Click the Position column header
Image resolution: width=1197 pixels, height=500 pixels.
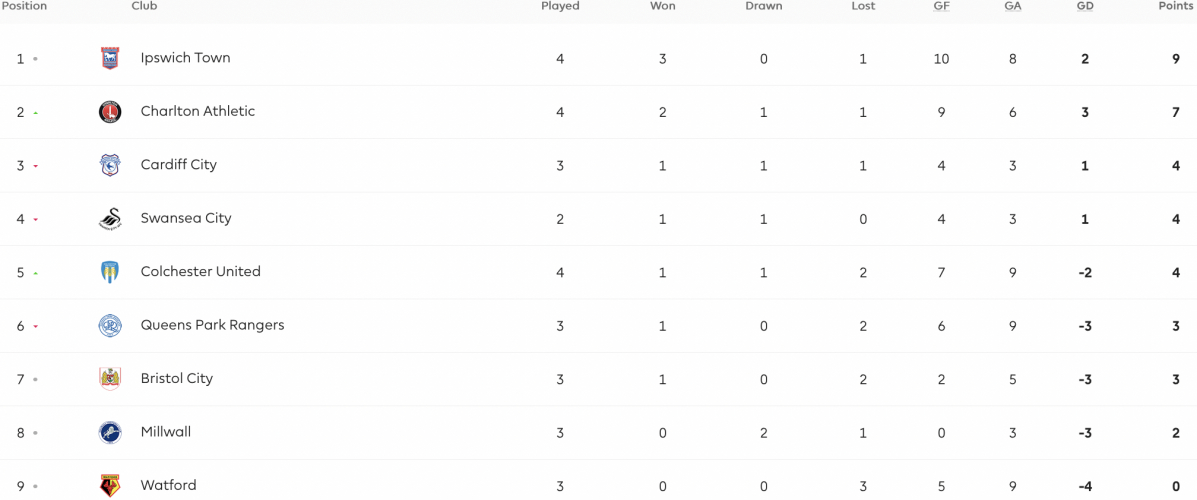point(24,6)
